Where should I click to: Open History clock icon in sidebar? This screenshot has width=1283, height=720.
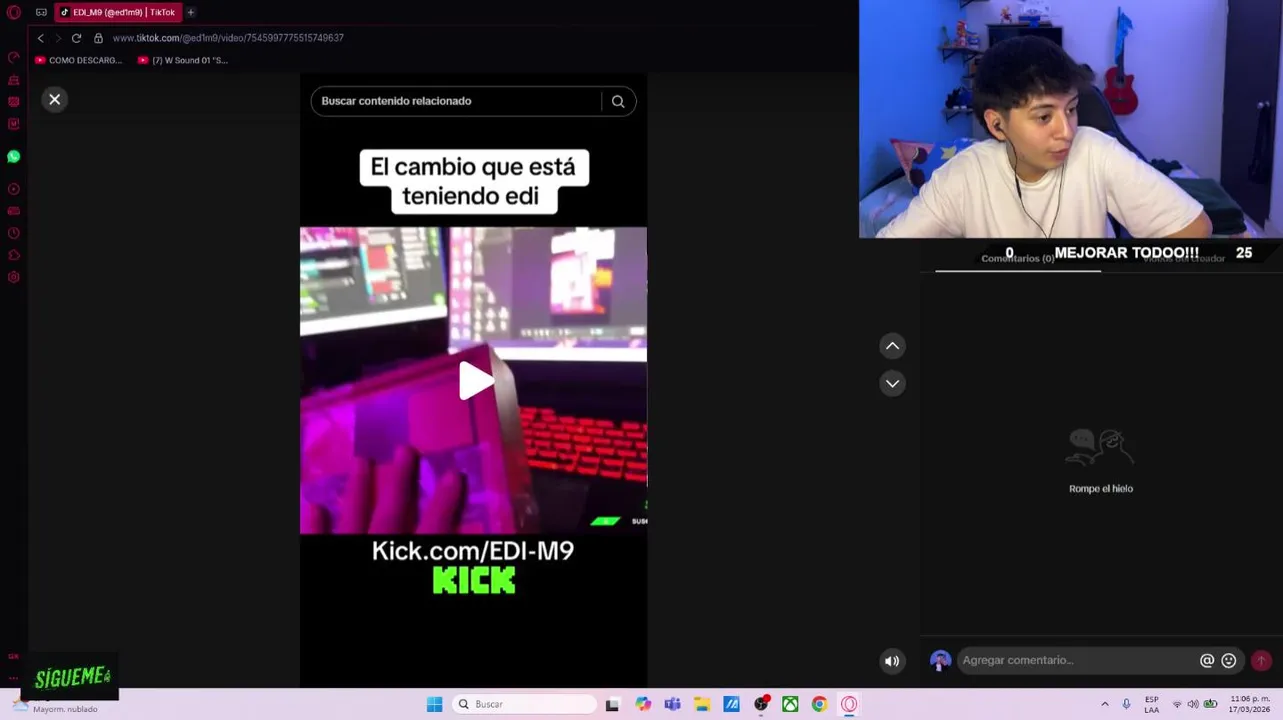[14, 233]
